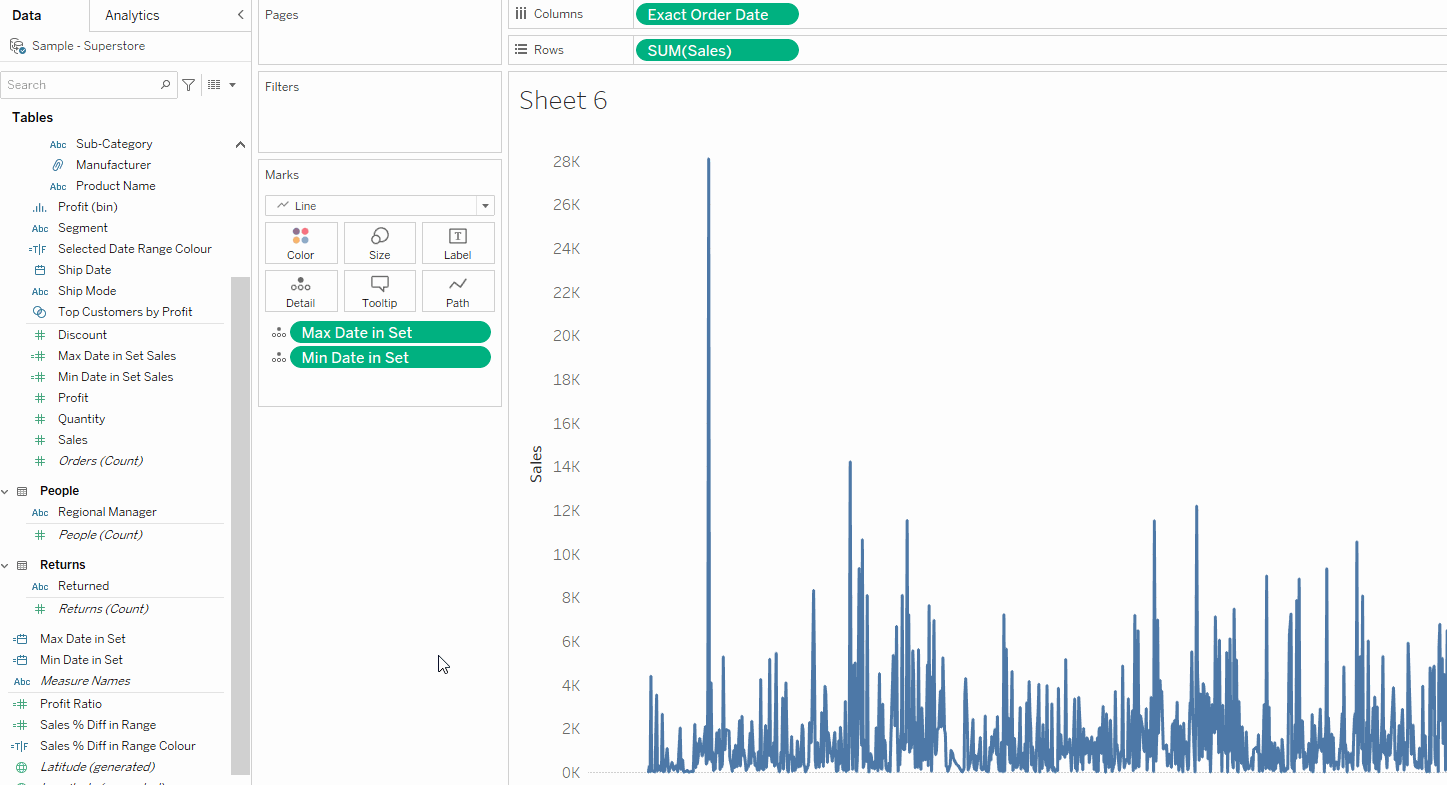Select the Profit Ratio field
Screen dimensions: 1447x785
(71, 704)
